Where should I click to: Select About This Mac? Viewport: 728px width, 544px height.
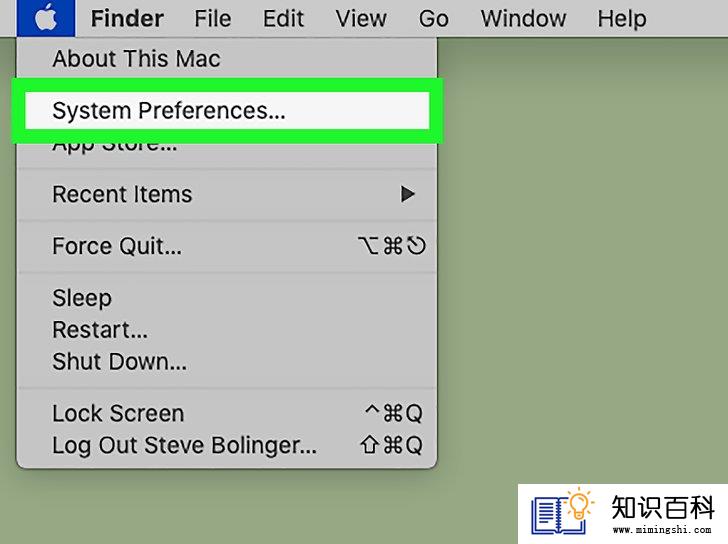click(x=227, y=58)
